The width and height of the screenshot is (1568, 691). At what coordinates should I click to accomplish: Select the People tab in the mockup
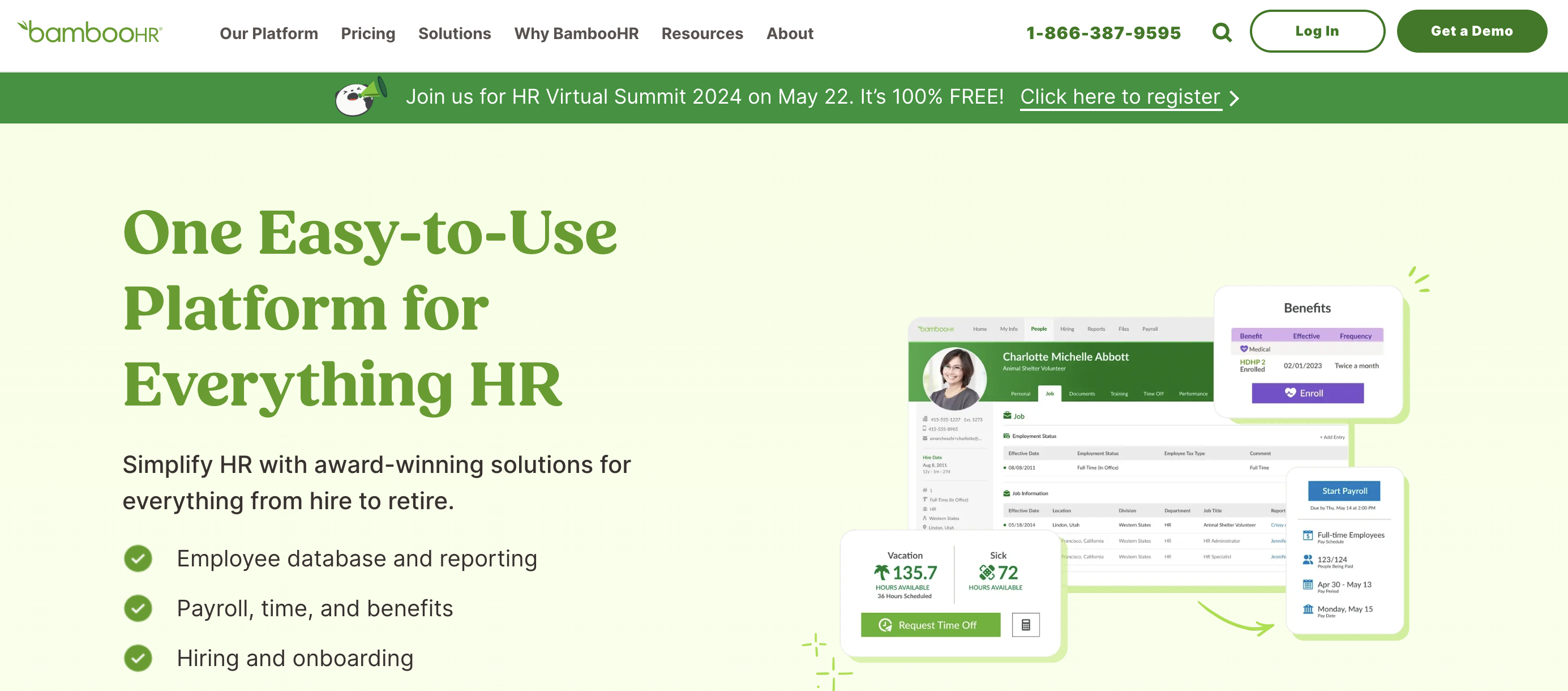pos(1038,329)
